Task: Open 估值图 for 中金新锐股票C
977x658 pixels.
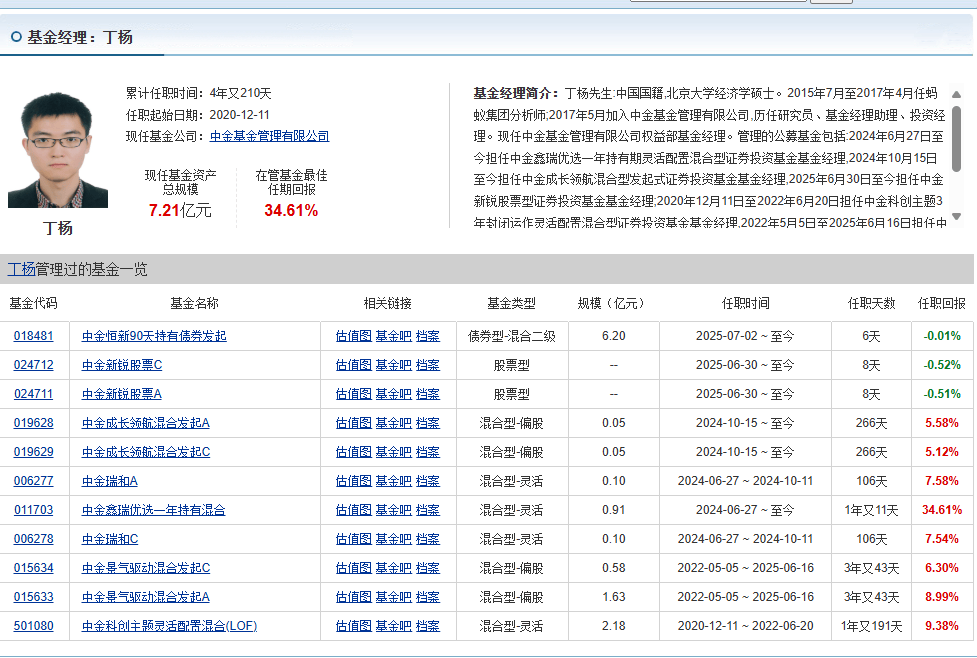Action: (354, 365)
